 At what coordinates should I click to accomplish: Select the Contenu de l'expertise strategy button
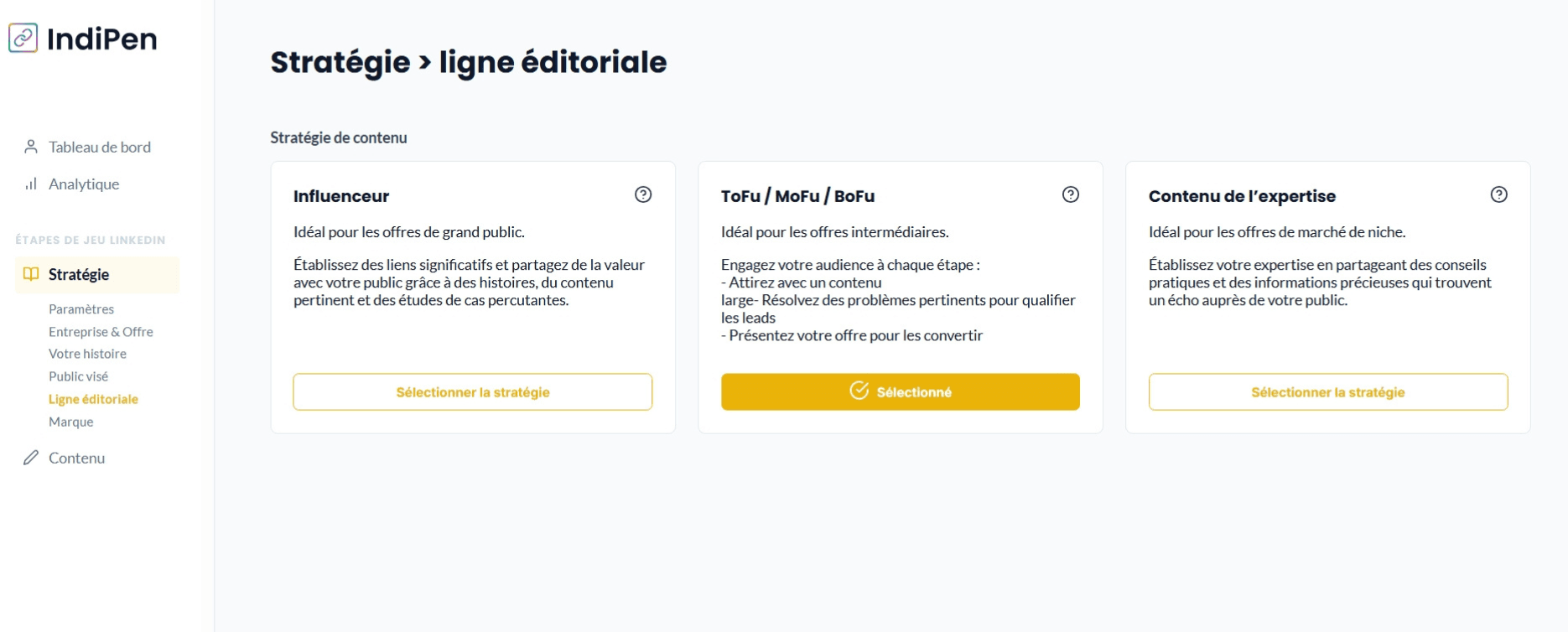point(1328,392)
